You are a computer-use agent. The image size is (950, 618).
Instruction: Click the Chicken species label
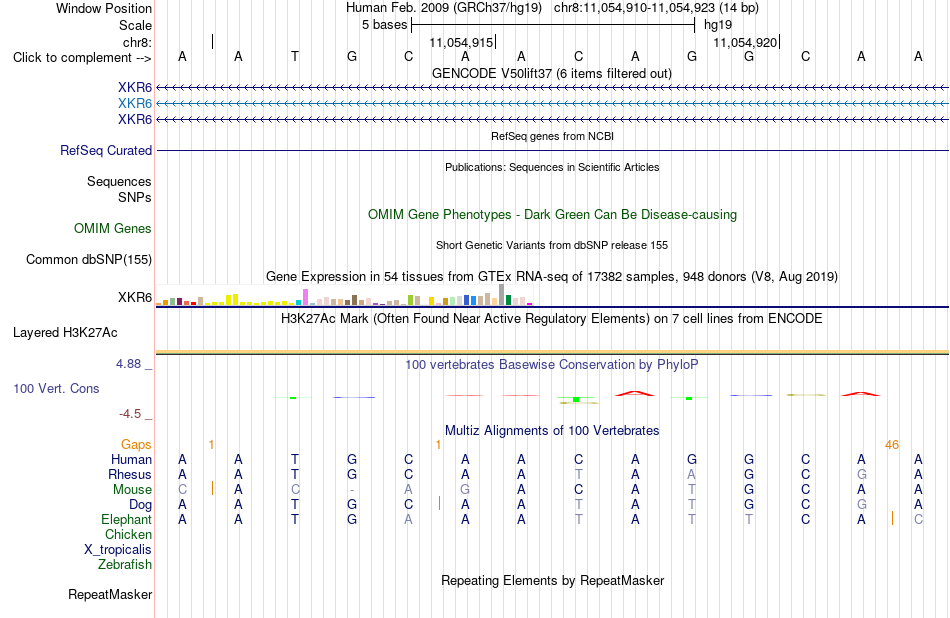(128, 534)
